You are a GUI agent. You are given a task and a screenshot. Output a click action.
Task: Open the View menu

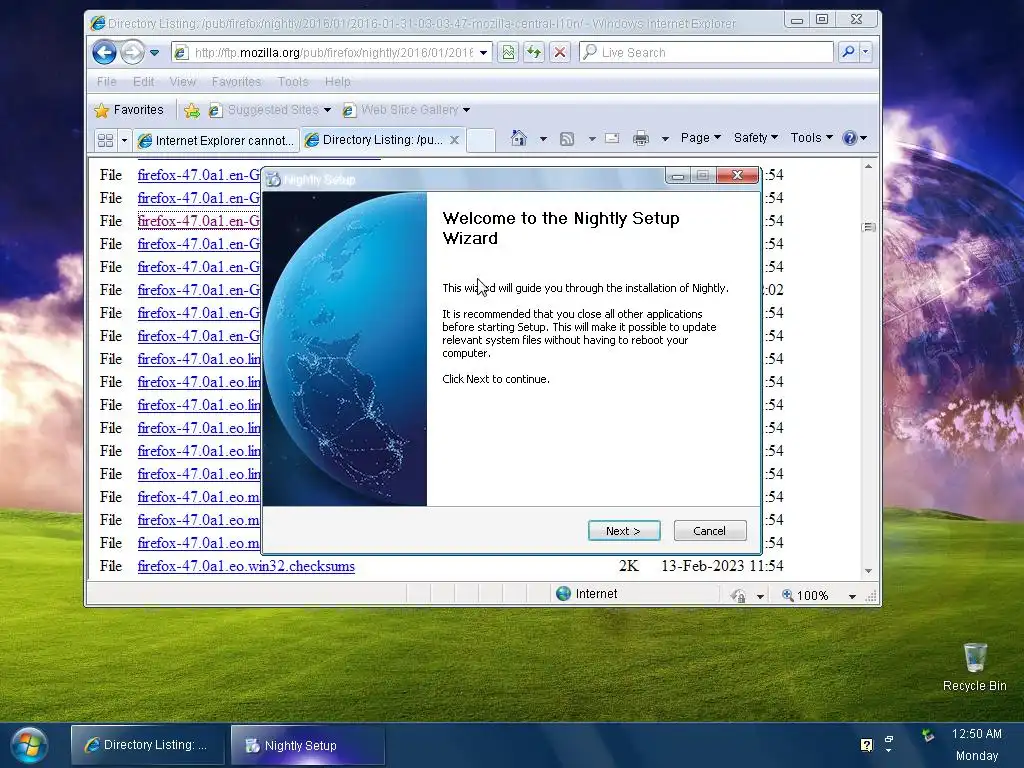click(x=182, y=82)
